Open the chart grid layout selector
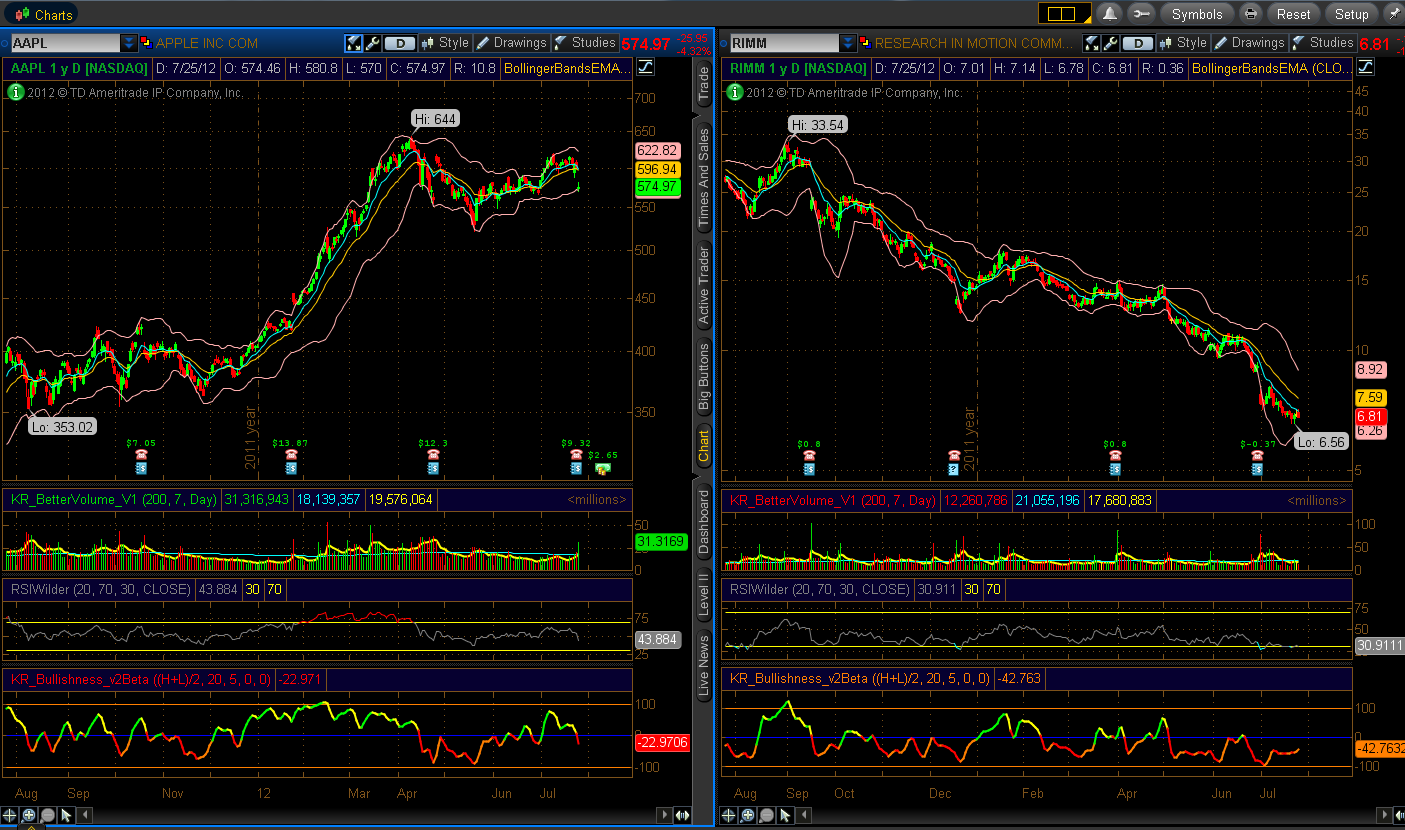Screen dimensions: 1405x830 (x=1064, y=14)
